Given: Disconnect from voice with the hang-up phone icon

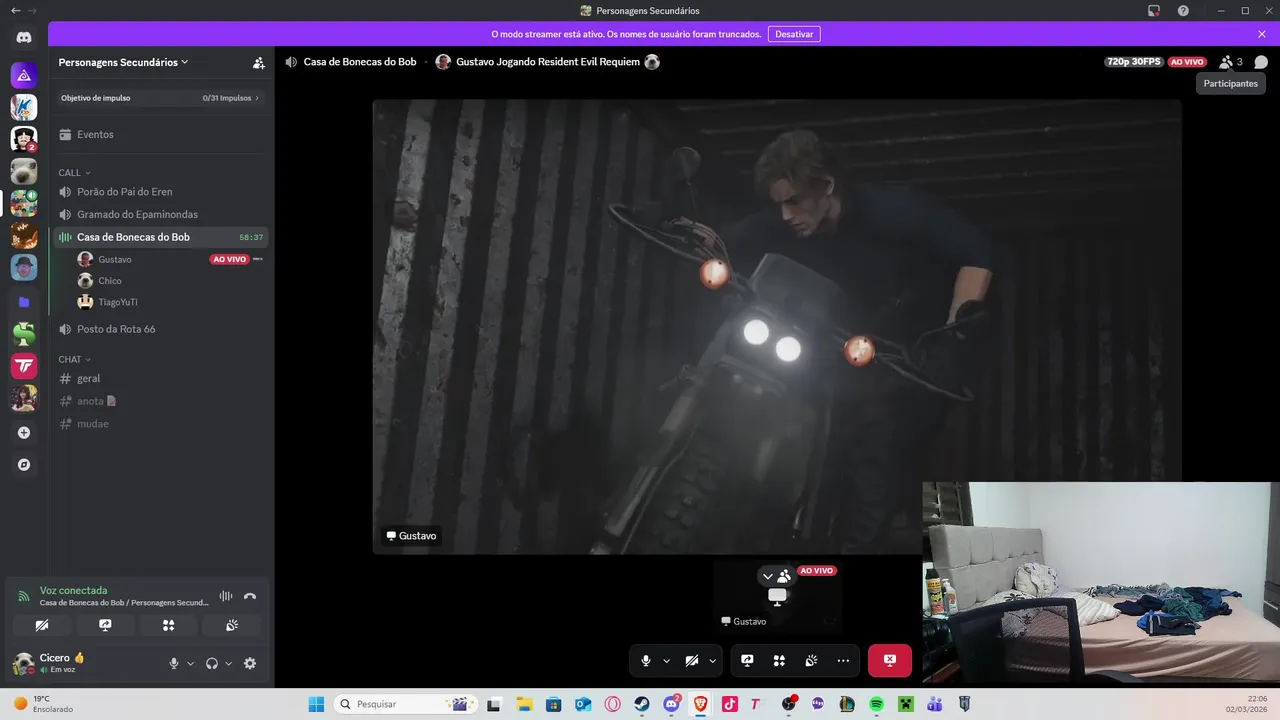Looking at the screenshot, I should (x=250, y=596).
